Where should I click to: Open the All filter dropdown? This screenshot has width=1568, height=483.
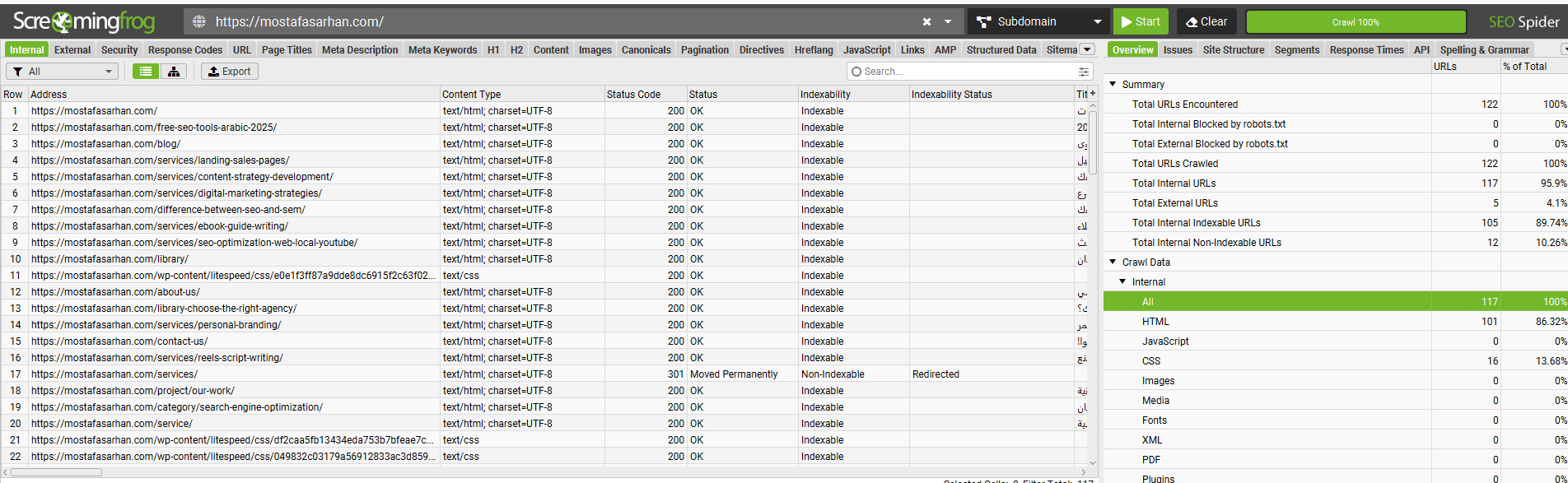tap(63, 72)
